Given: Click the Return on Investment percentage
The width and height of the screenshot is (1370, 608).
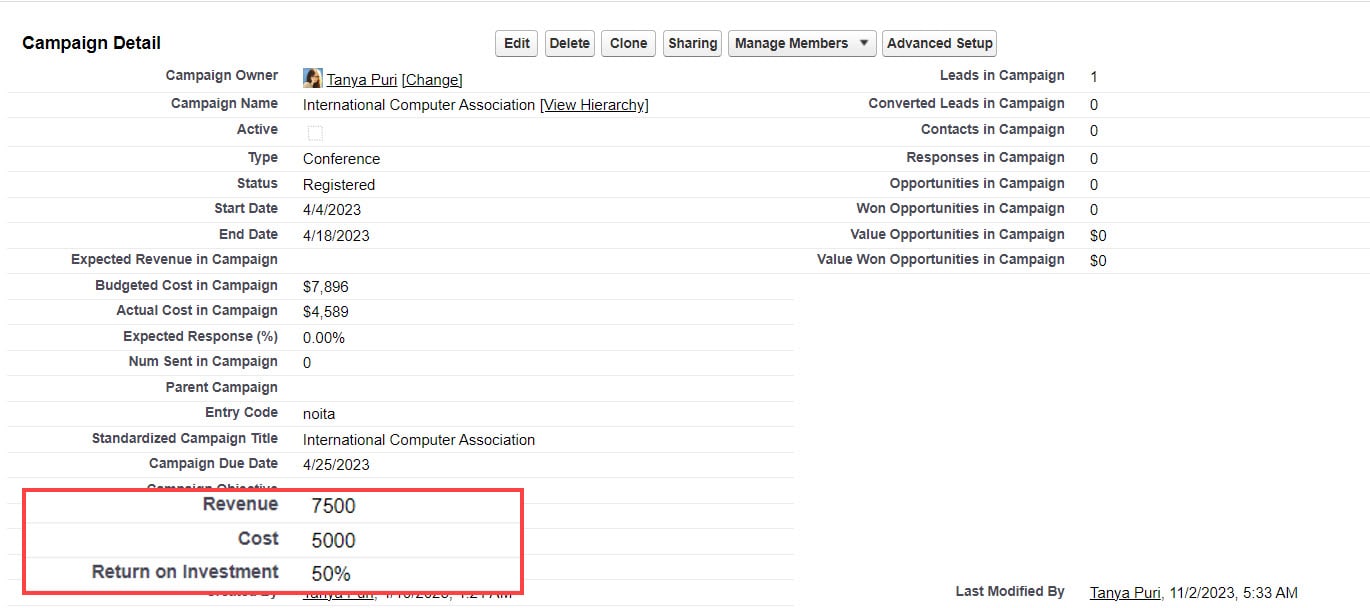Looking at the screenshot, I should pos(331,572).
